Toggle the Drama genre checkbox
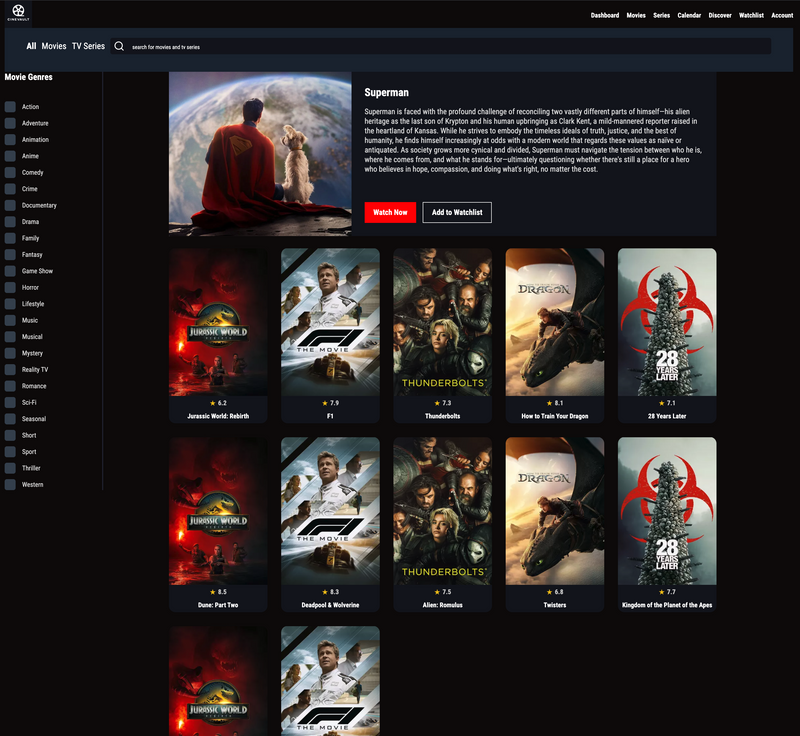This screenshot has width=800, height=736. 10,221
